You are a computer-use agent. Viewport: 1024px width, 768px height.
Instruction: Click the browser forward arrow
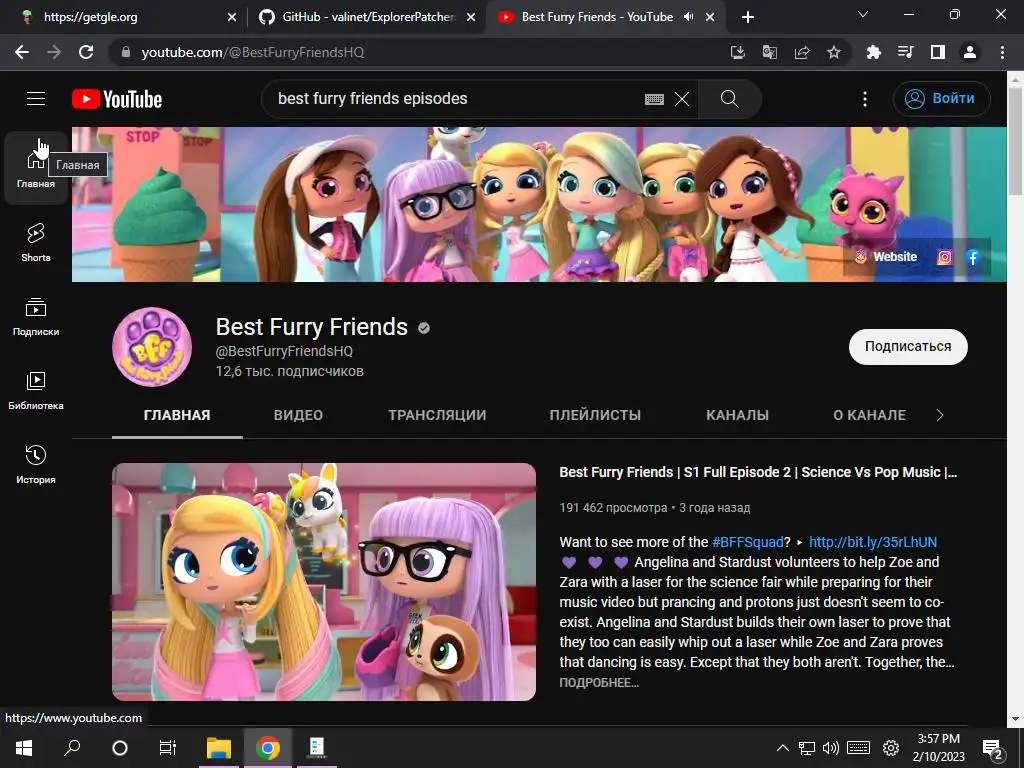[x=54, y=52]
